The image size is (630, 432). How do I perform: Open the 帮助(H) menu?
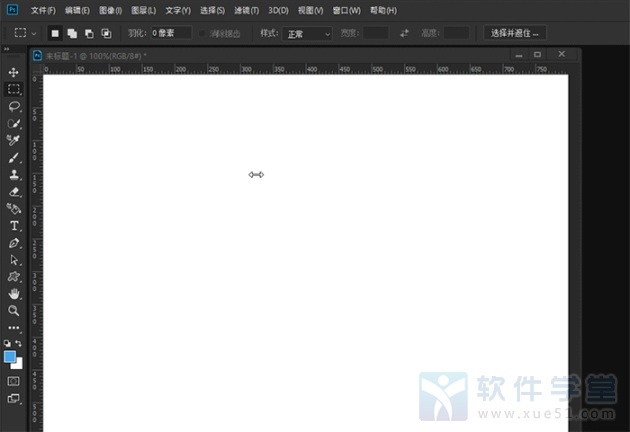point(383,10)
